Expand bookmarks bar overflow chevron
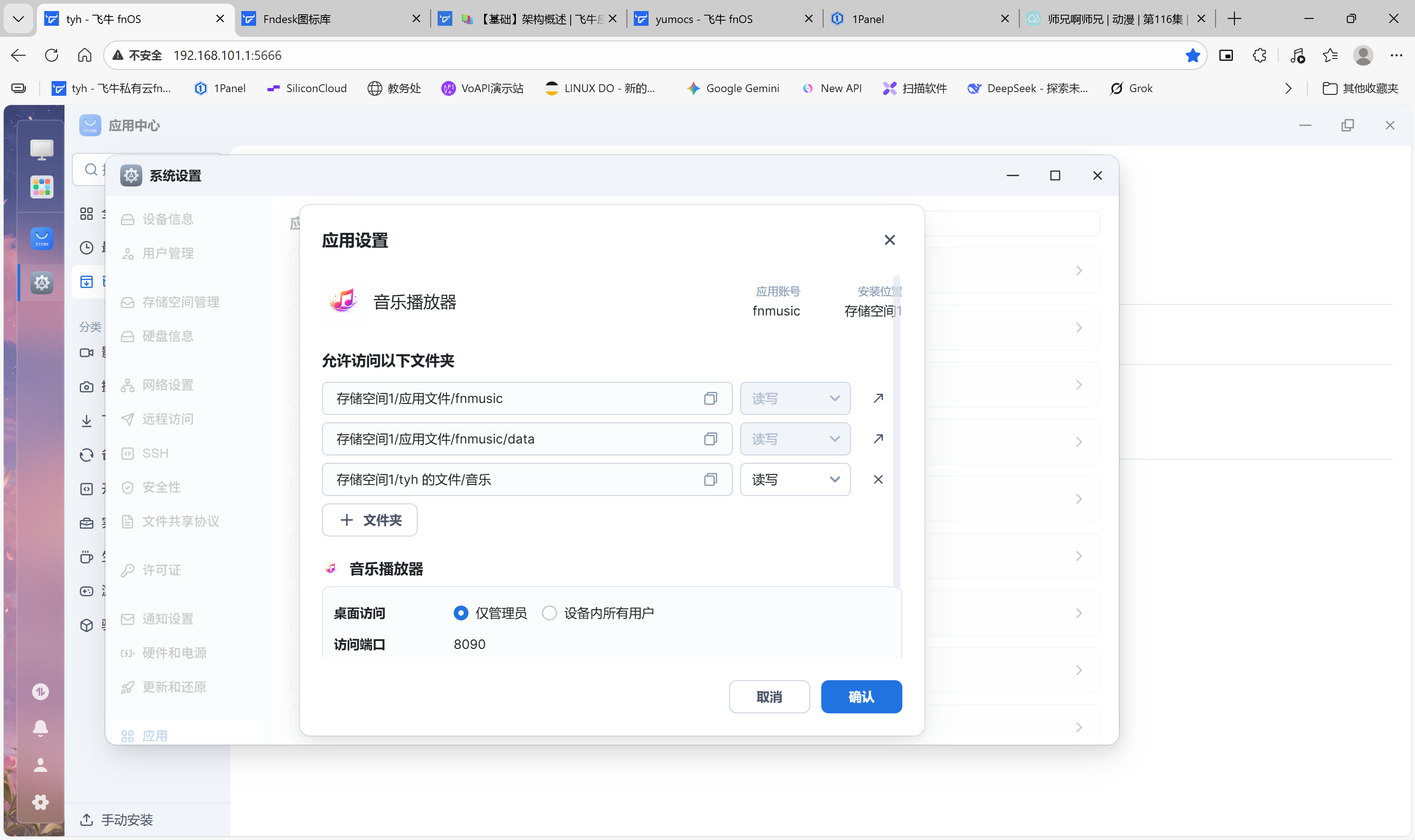This screenshot has height=840, width=1415. click(x=1288, y=88)
